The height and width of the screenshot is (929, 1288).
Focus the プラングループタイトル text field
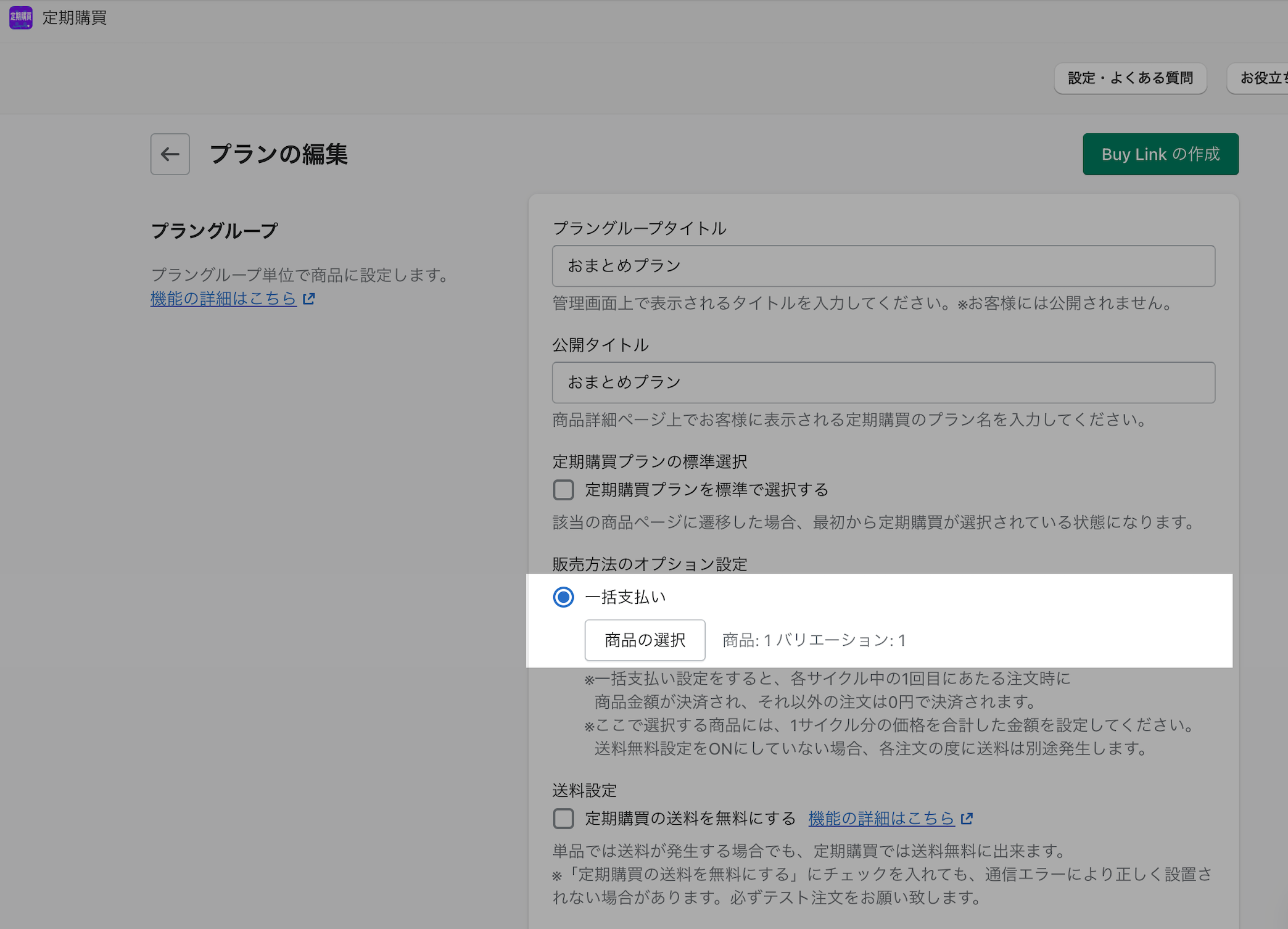click(883, 266)
